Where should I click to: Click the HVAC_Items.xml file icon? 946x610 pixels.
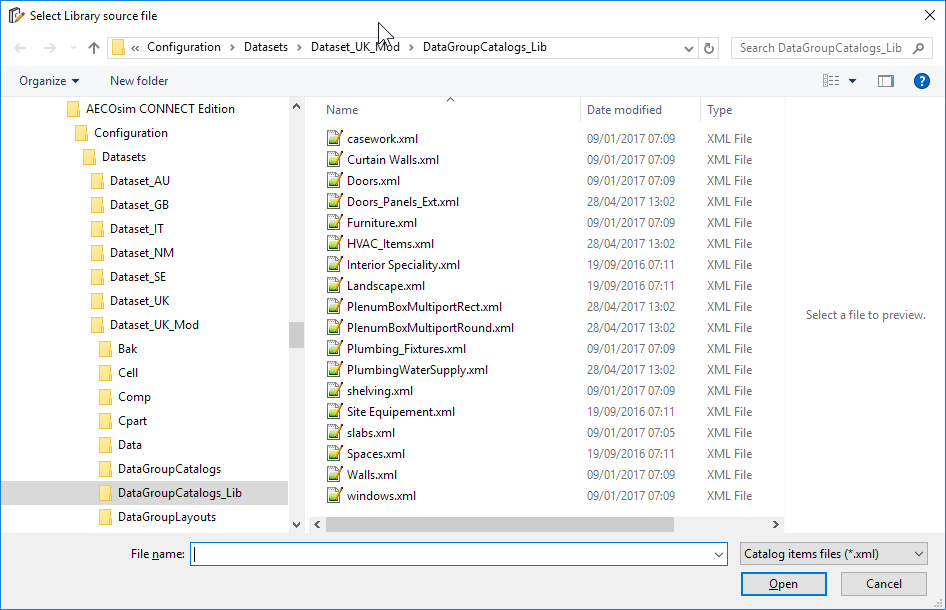point(334,243)
